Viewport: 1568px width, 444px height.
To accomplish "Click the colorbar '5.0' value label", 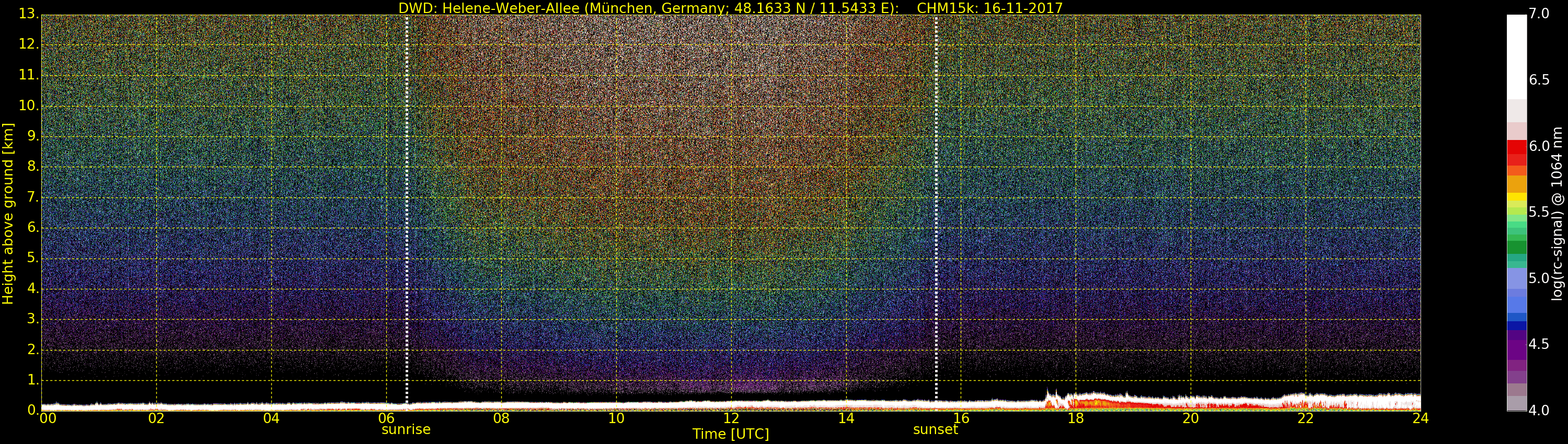I will tap(1539, 278).
